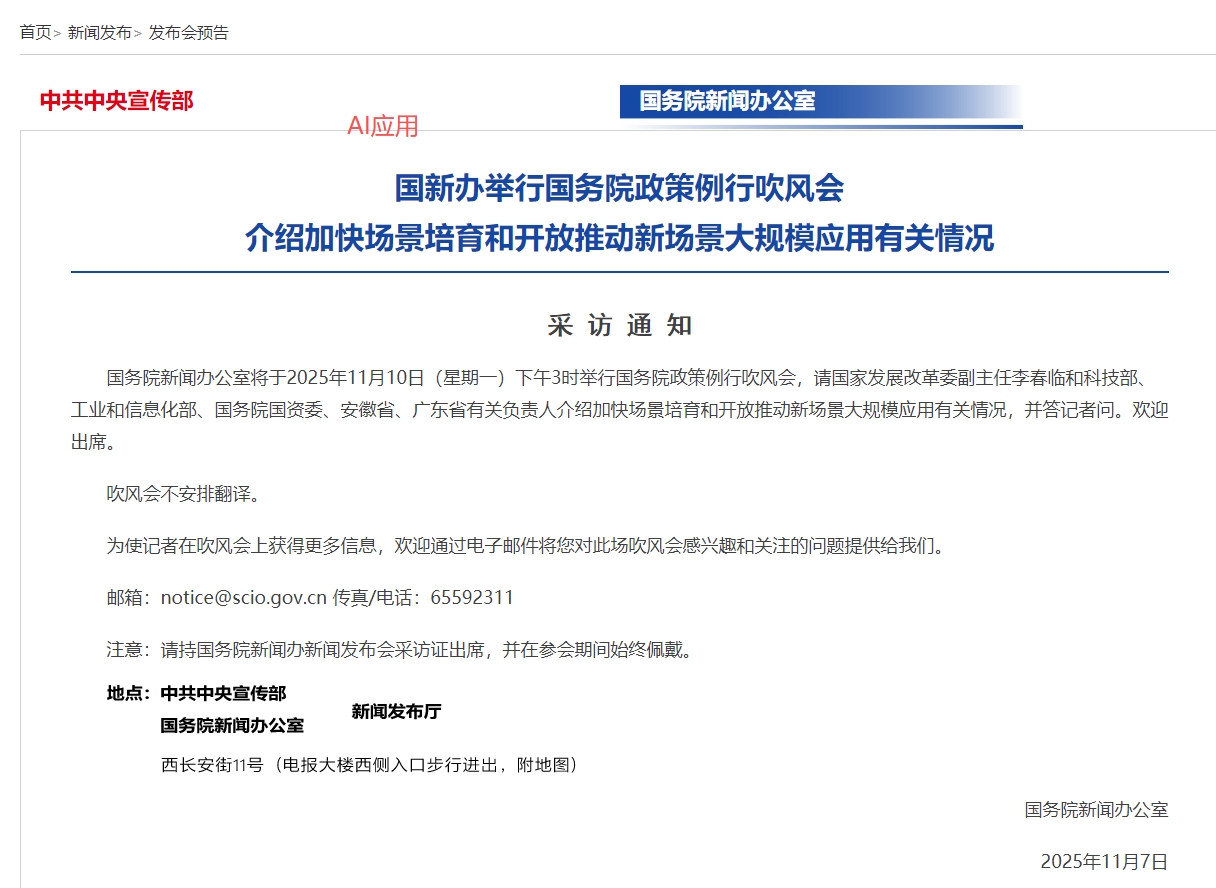Screen dimensions: 1216x888
Task: Click title line 国新办举行国务院政策例行吹风会
Action: pos(619,188)
